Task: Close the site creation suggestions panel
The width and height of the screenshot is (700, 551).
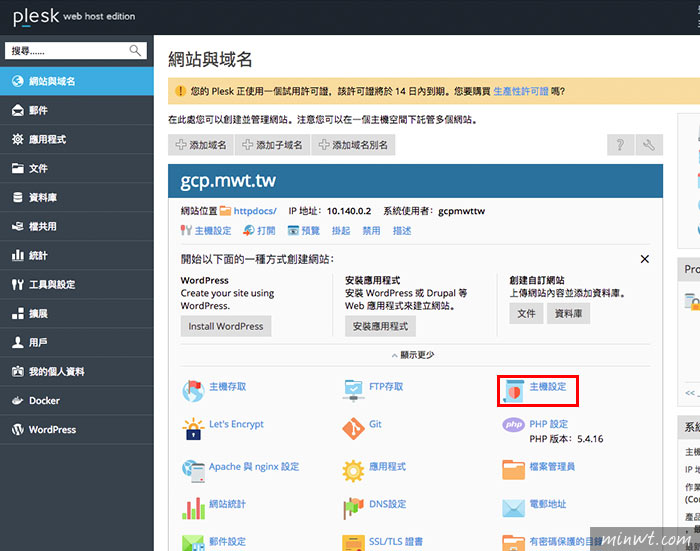Action: click(x=645, y=259)
